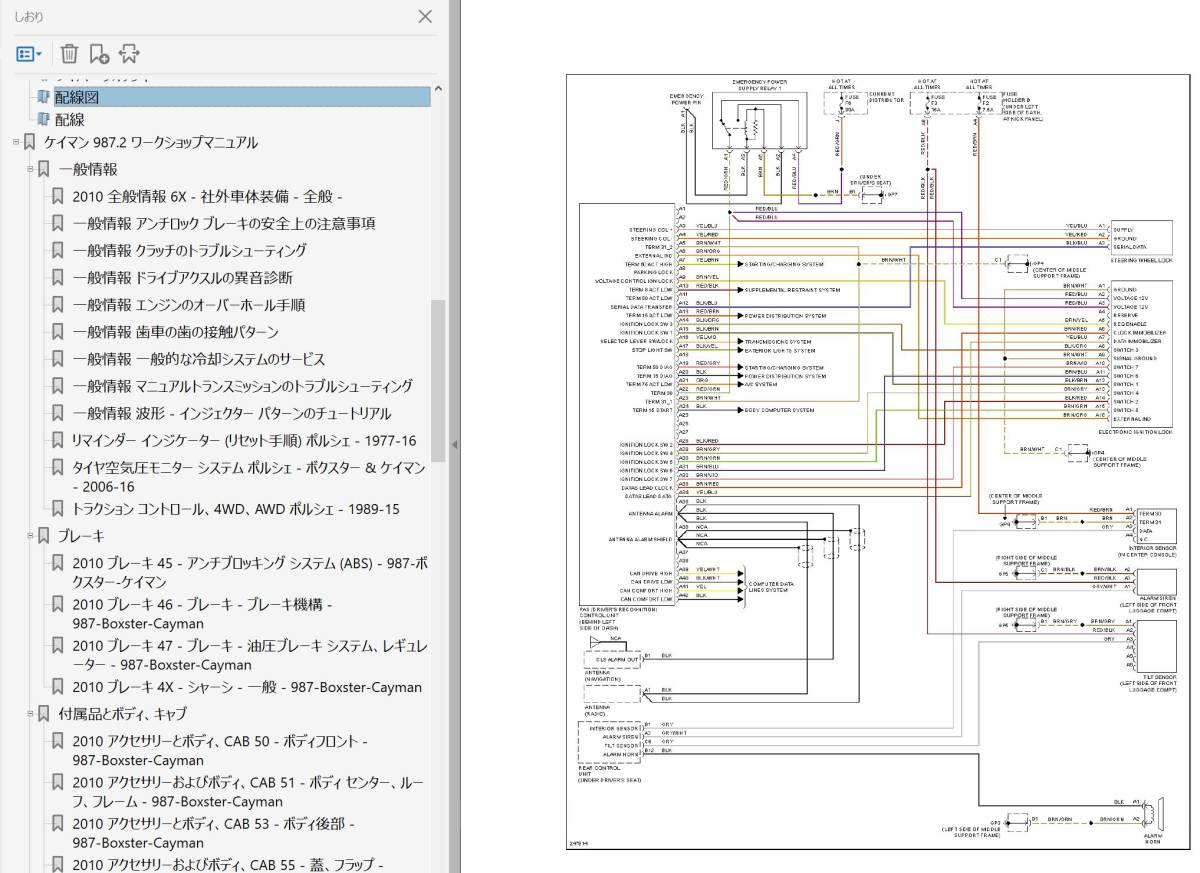
Task: Select 付属品とボディ、キャブ bookmark label
Action: pos(122,713)
